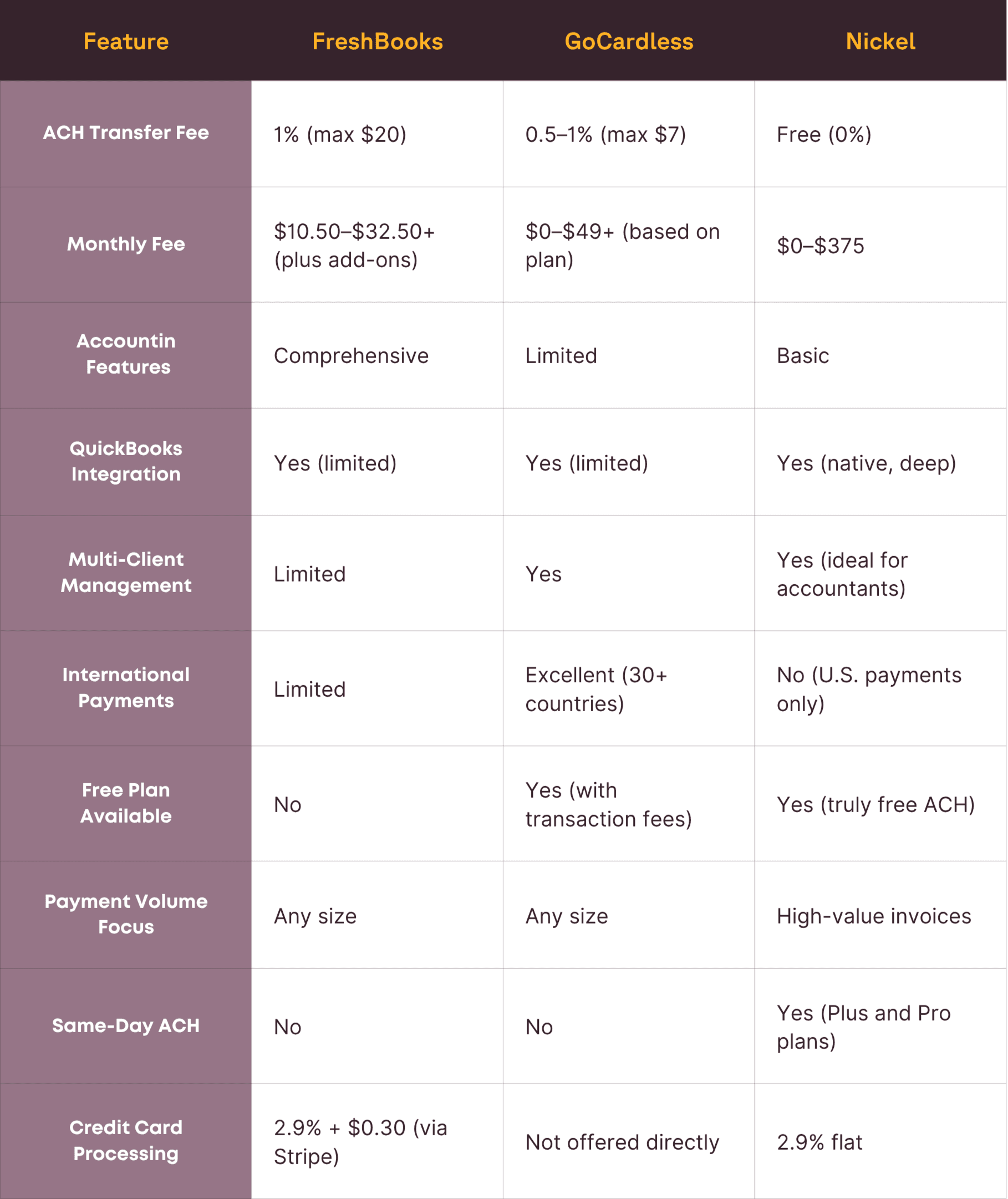Image resolution: width=1008 pixels, height=1199 pixels.
Task: Select the Nickel column header
Action: 880,42
